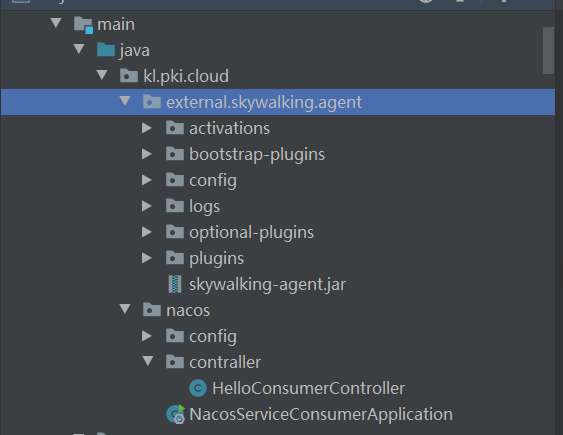Expand the config arrow above logs
Image resolution: width=563 pixels, height=435 pixels.
pyautogui.click(x=146, y=180)
